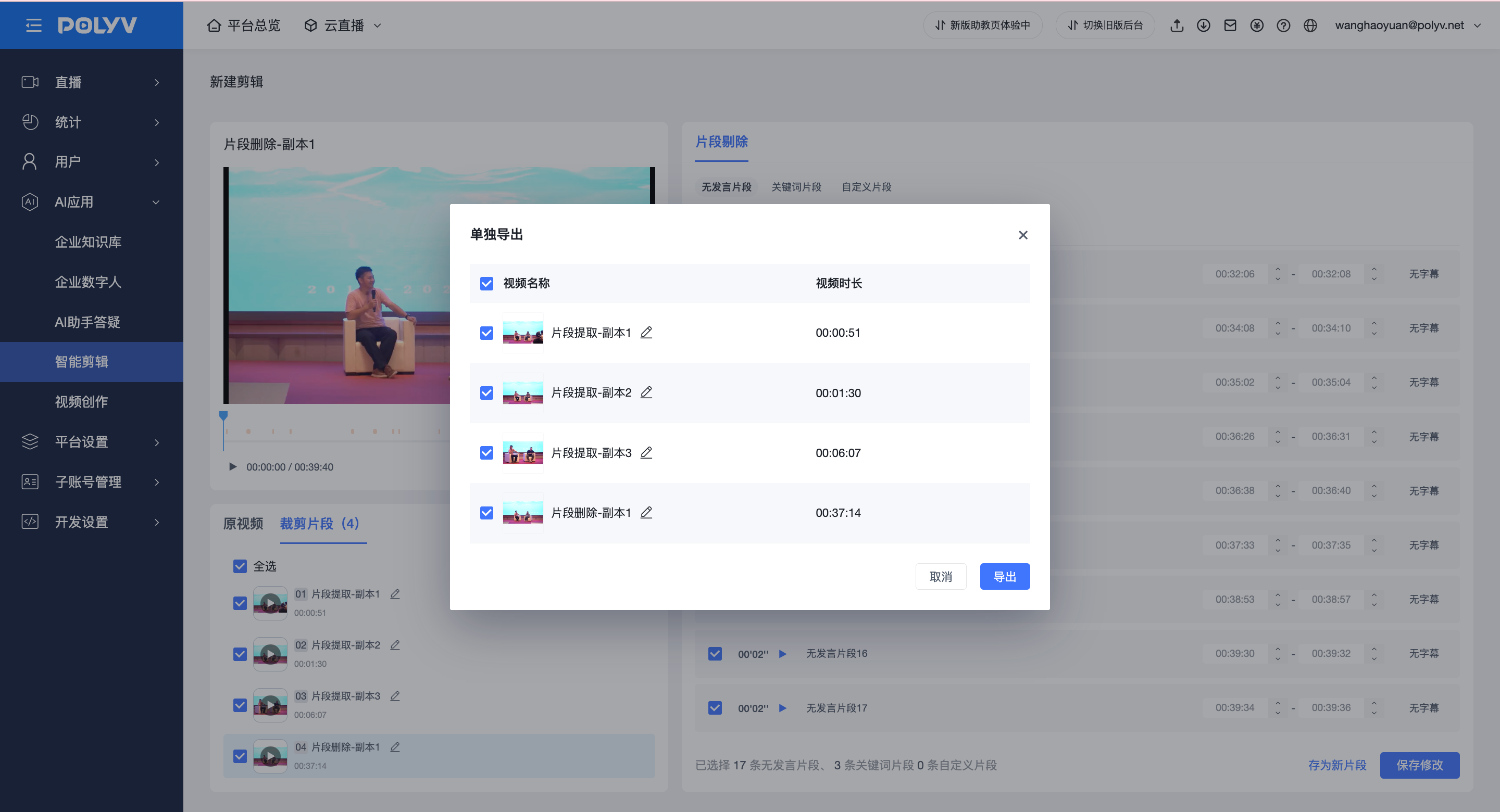Click start time field 00:39:30
Viewport: 1500px width, 812px height.
pos(1235,653)
